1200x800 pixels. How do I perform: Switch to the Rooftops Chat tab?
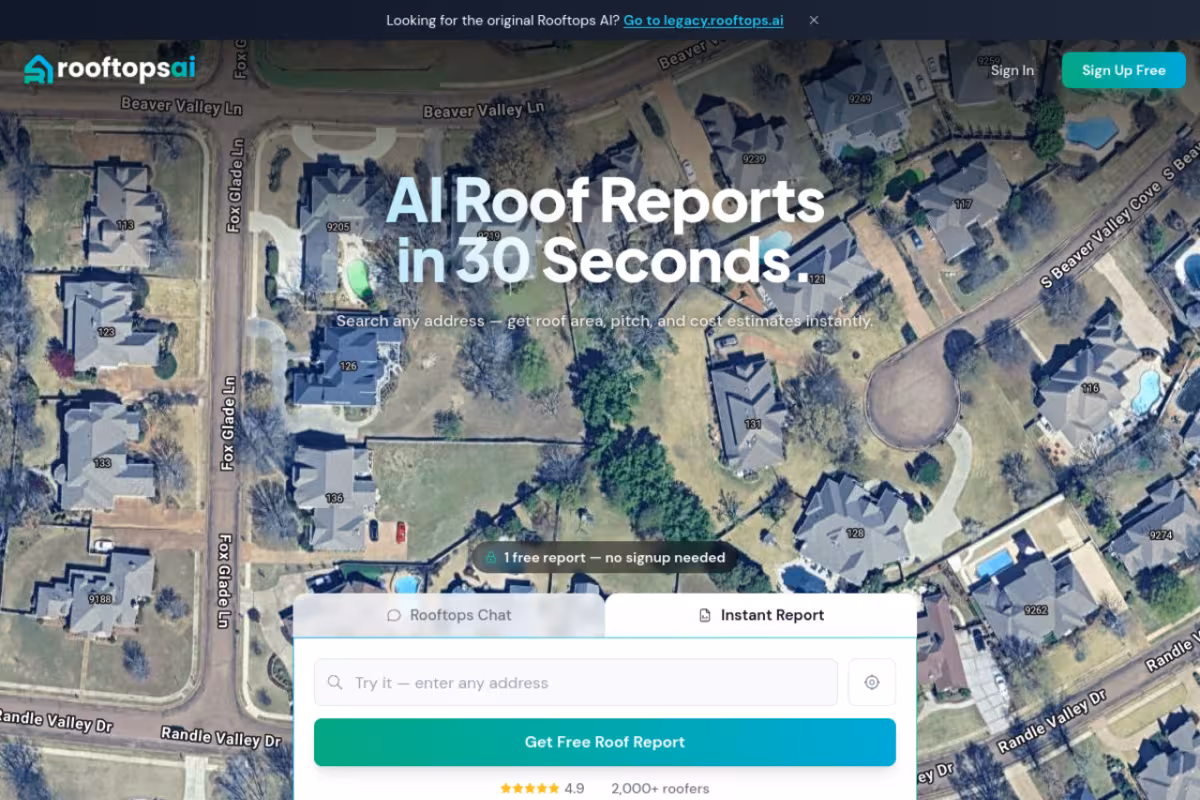click(449, 615)
